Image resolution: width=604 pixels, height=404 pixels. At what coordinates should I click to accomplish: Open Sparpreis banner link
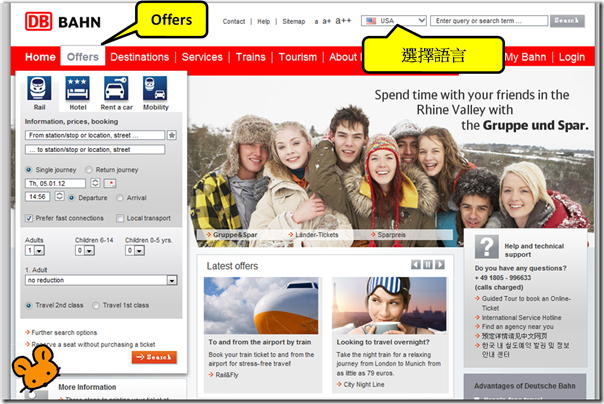(x=391, y=235)
